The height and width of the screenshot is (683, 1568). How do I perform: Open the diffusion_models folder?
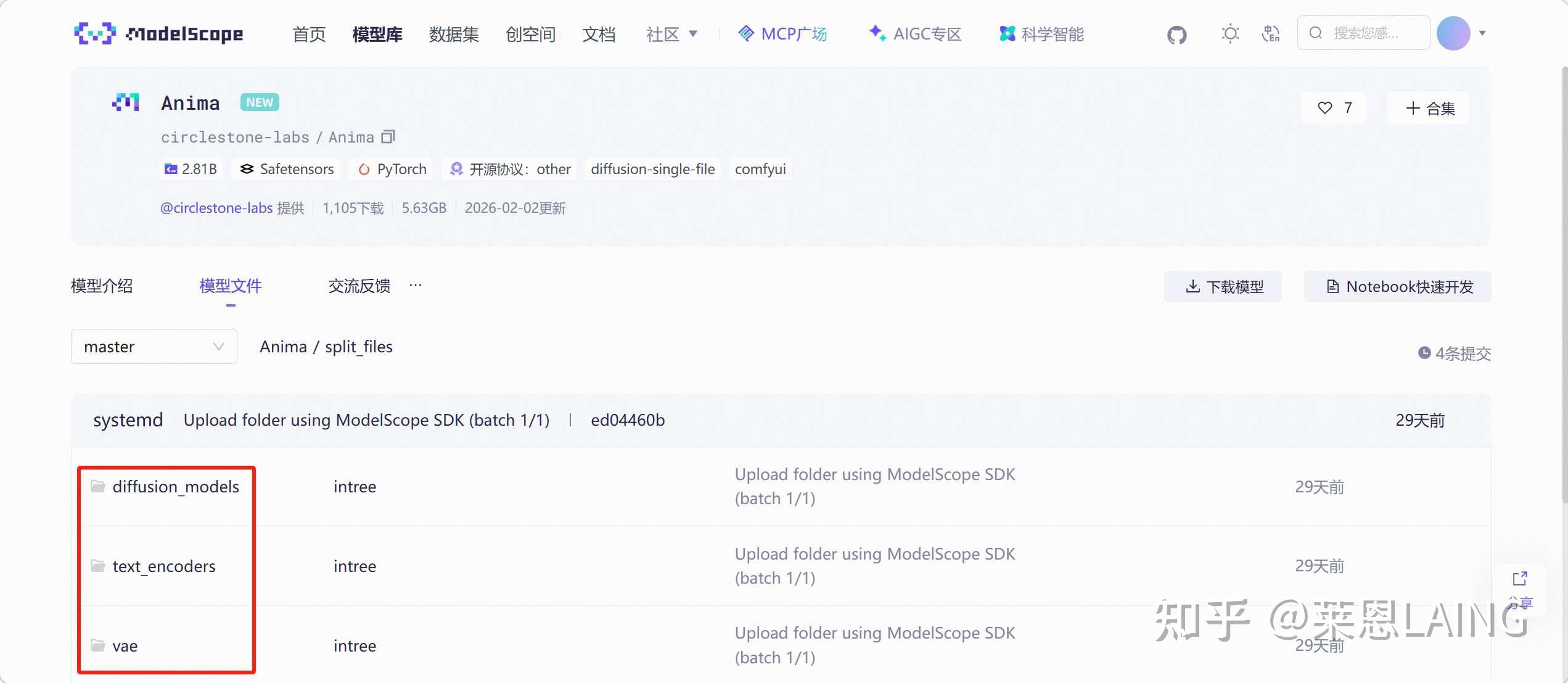click(x=176, y=487)
